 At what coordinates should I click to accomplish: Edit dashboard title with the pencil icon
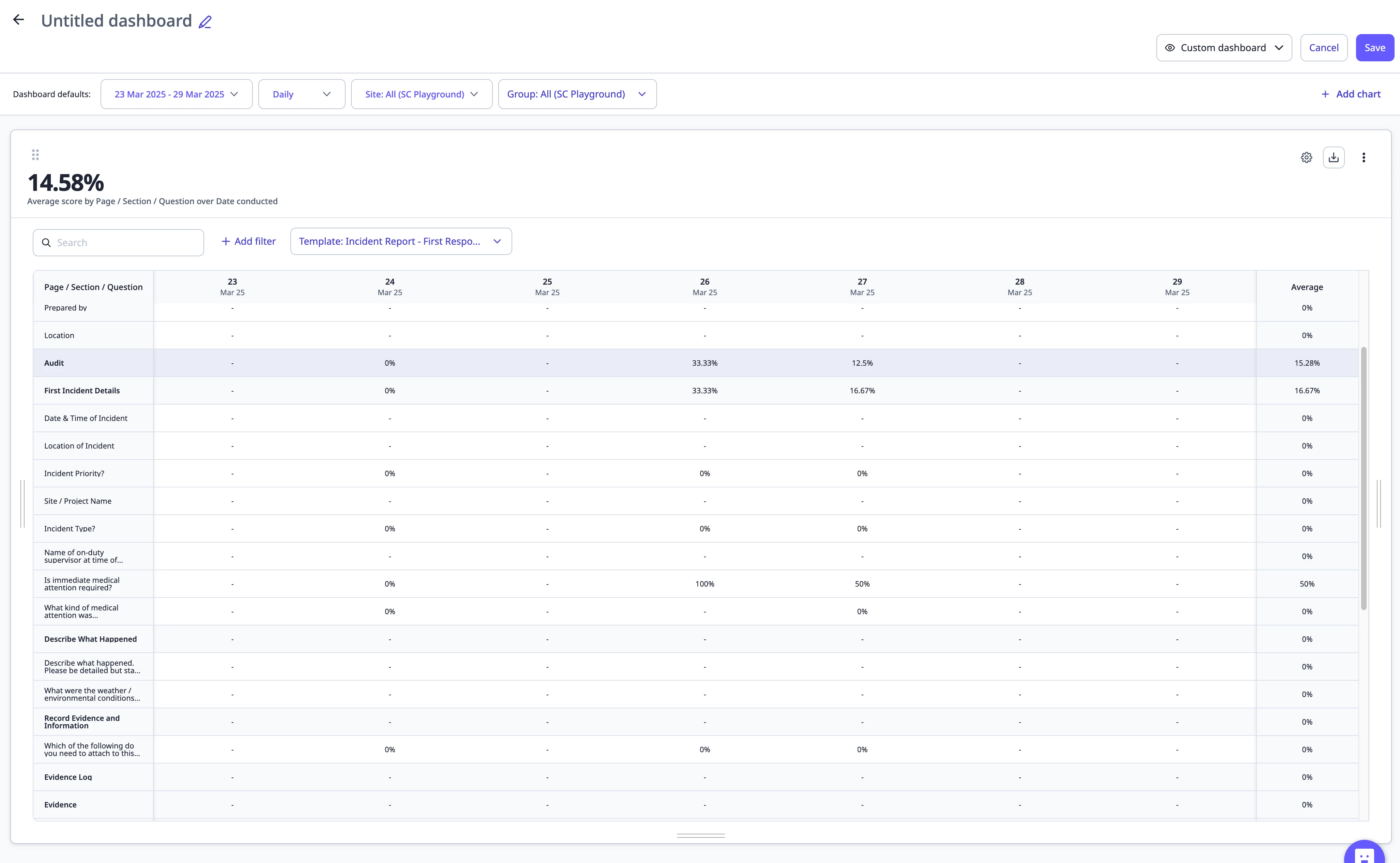point(205,22)
